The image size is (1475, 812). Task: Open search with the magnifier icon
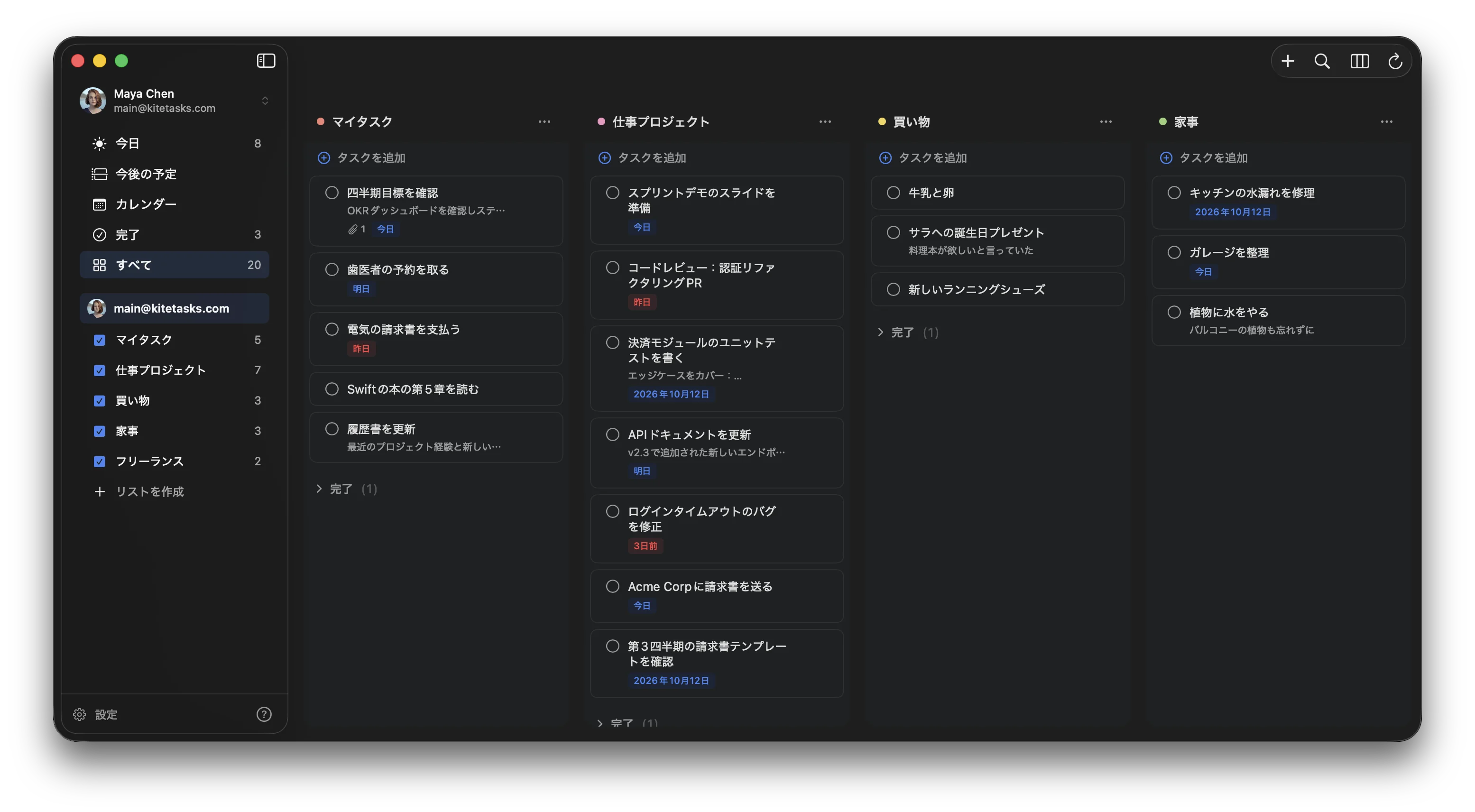[x=1322, y=61]
